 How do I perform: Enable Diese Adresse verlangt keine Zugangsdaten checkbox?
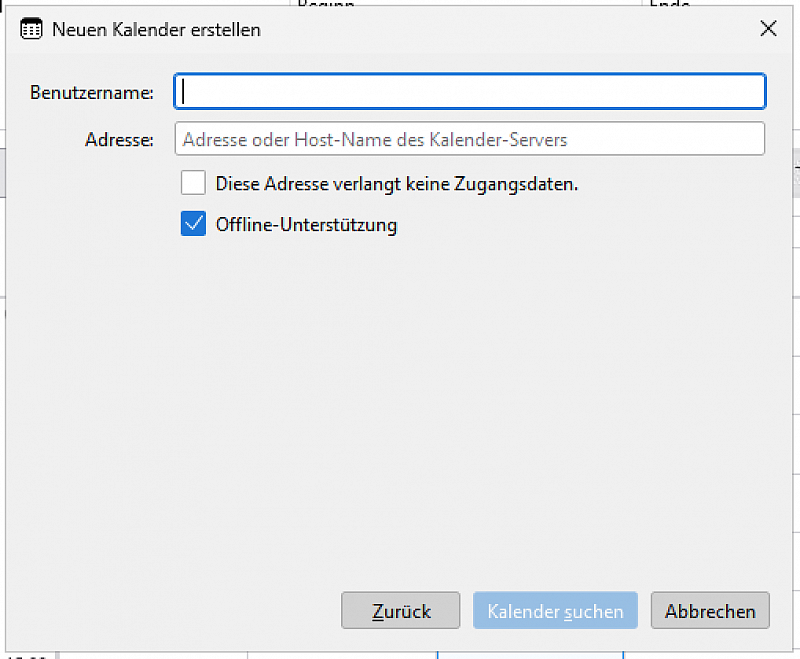pos(193,183)
